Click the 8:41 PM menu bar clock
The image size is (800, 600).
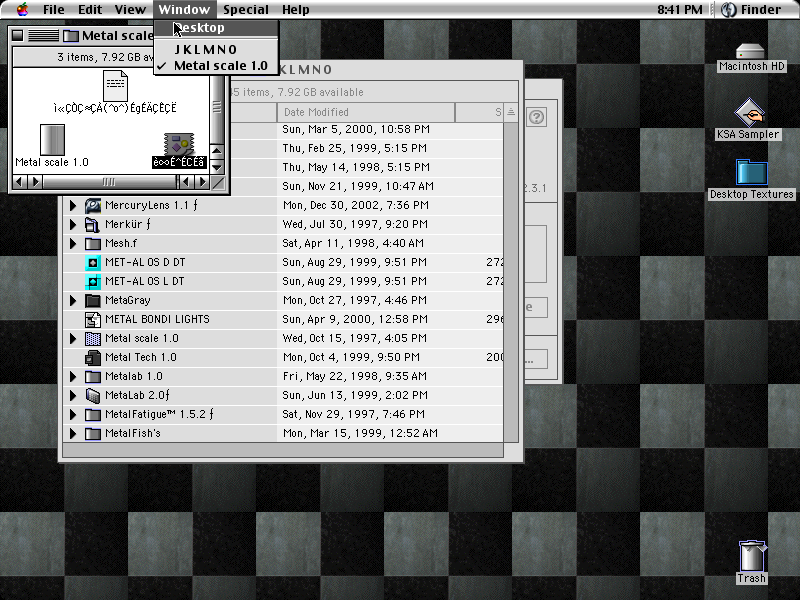(x=679, y=9)
